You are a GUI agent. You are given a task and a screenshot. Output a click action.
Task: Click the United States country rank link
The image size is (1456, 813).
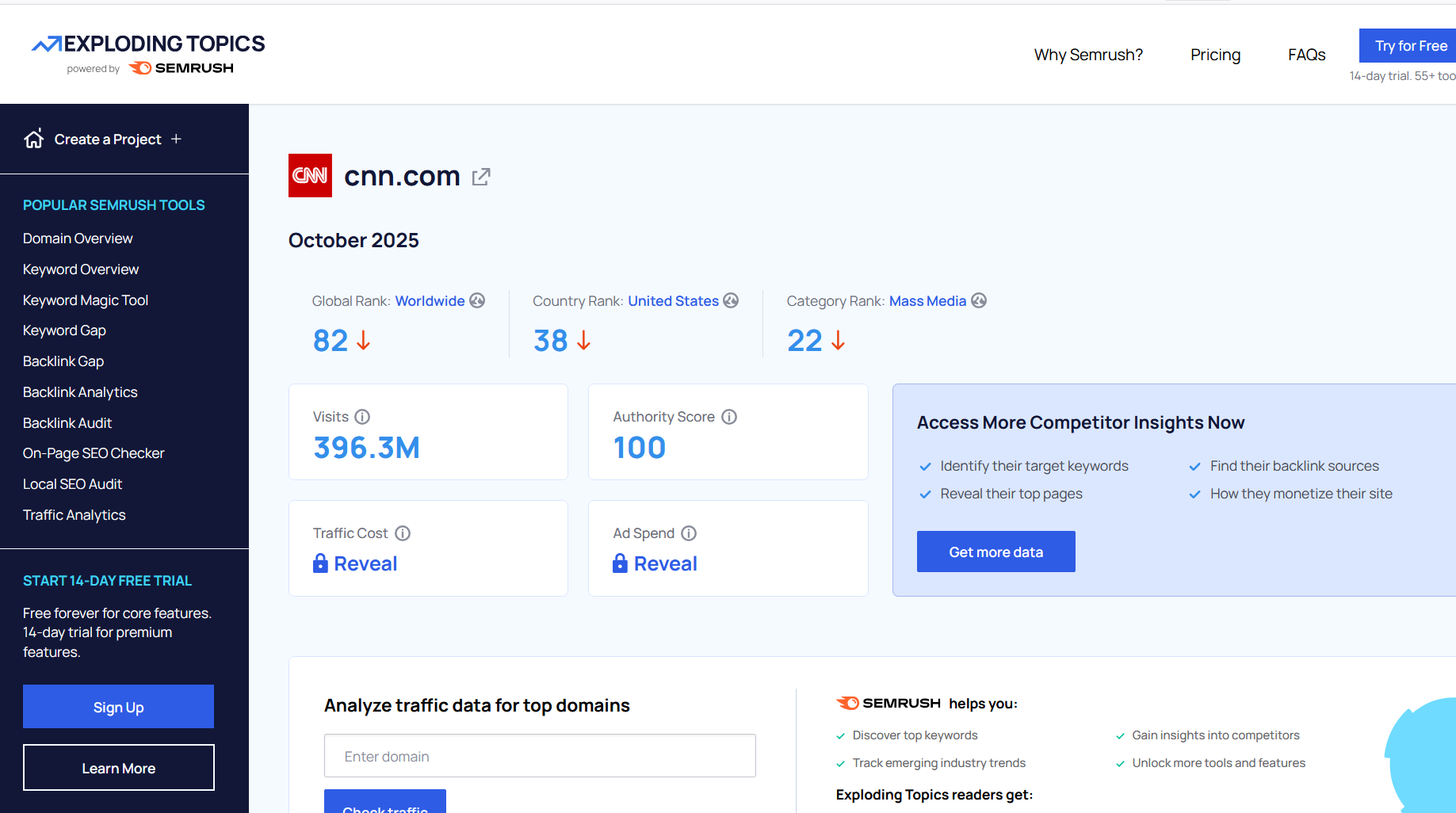[x=674, y=301]
